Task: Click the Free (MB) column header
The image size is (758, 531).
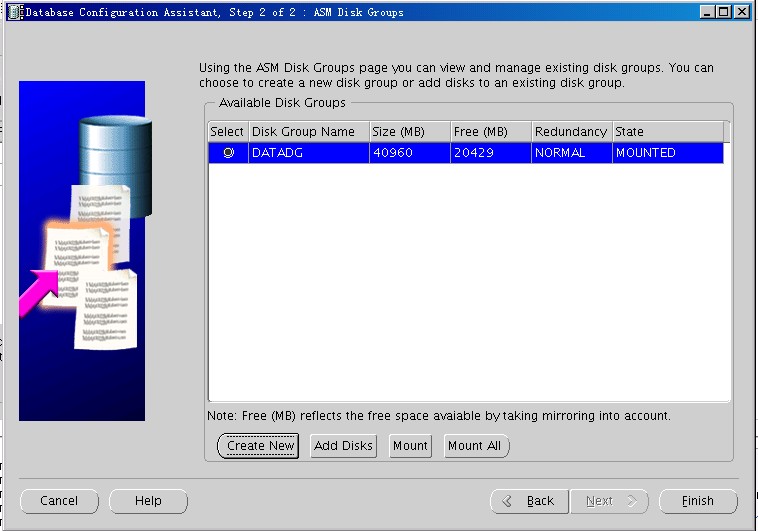Action: pos(491,132)
